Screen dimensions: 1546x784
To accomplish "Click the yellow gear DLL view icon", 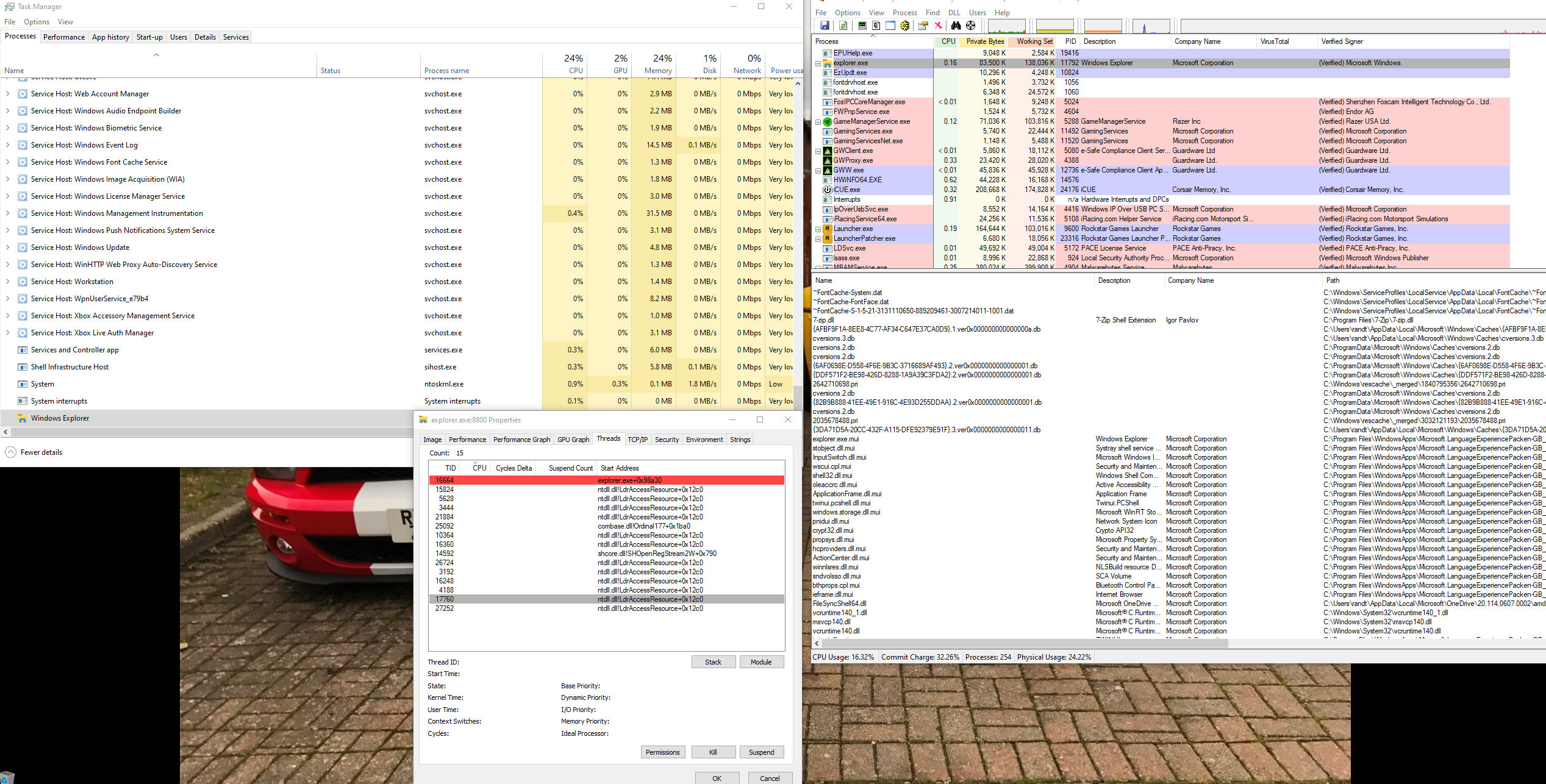I will [905, 26].
